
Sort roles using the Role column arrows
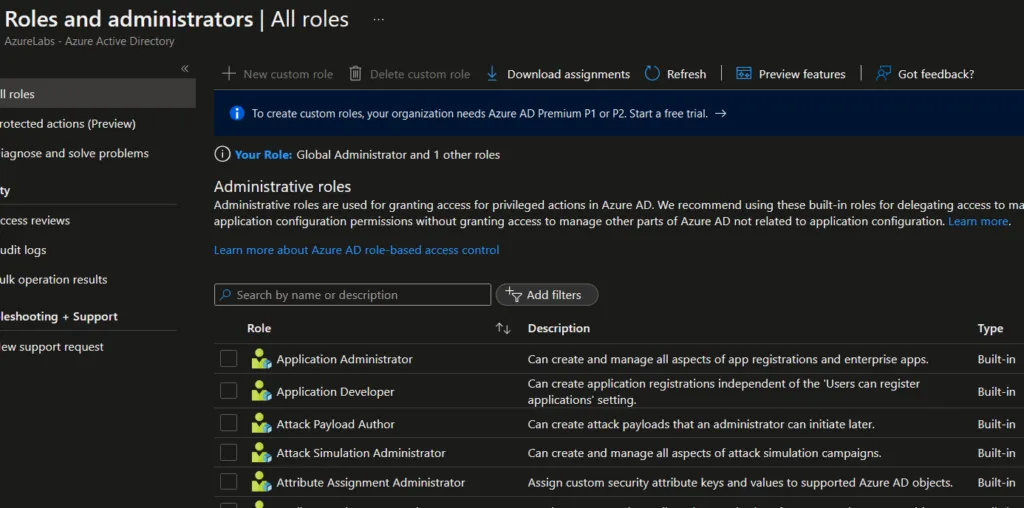point(503,328)
